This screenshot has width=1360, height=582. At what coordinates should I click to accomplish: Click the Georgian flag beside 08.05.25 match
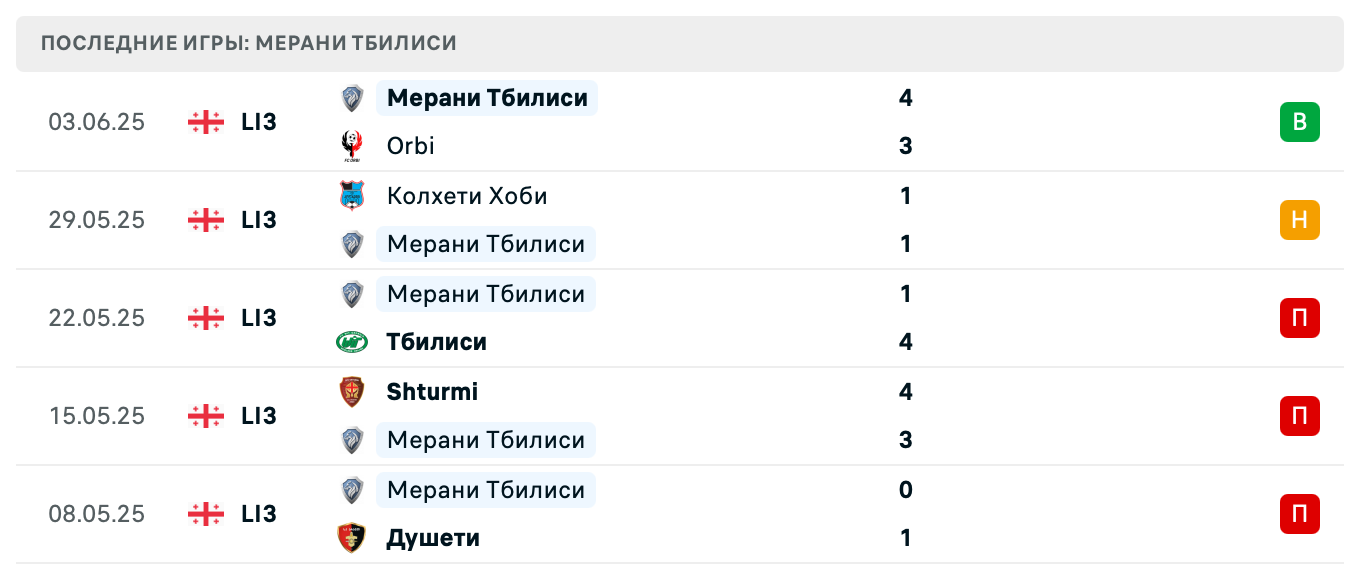204,514
